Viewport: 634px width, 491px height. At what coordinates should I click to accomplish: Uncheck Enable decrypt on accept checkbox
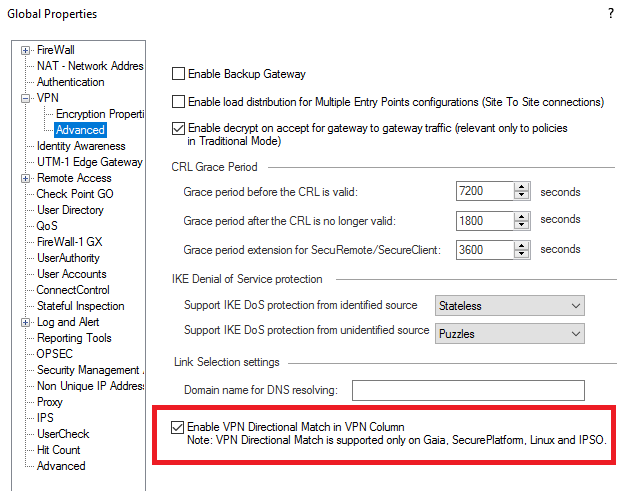[178, 128]
